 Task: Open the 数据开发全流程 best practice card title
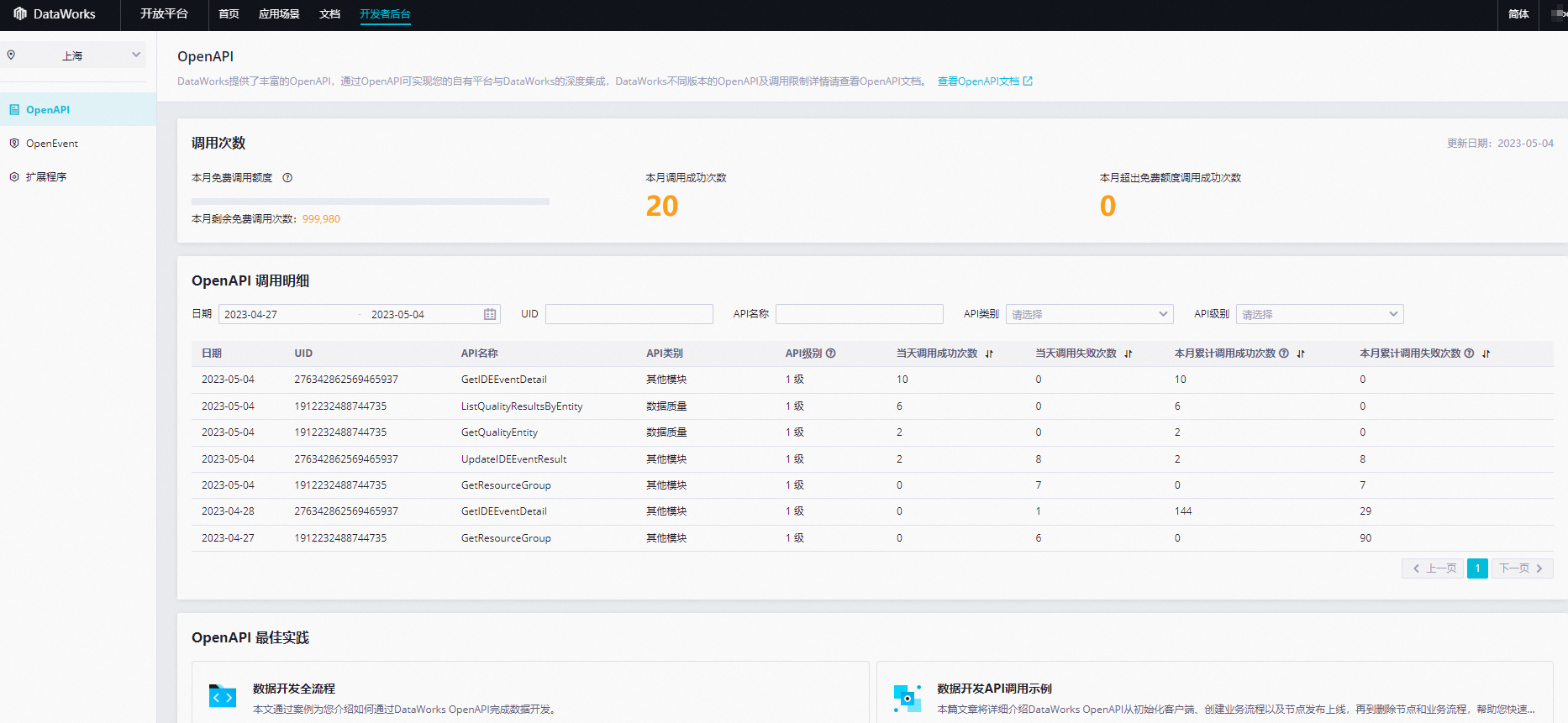click(294, 689)
